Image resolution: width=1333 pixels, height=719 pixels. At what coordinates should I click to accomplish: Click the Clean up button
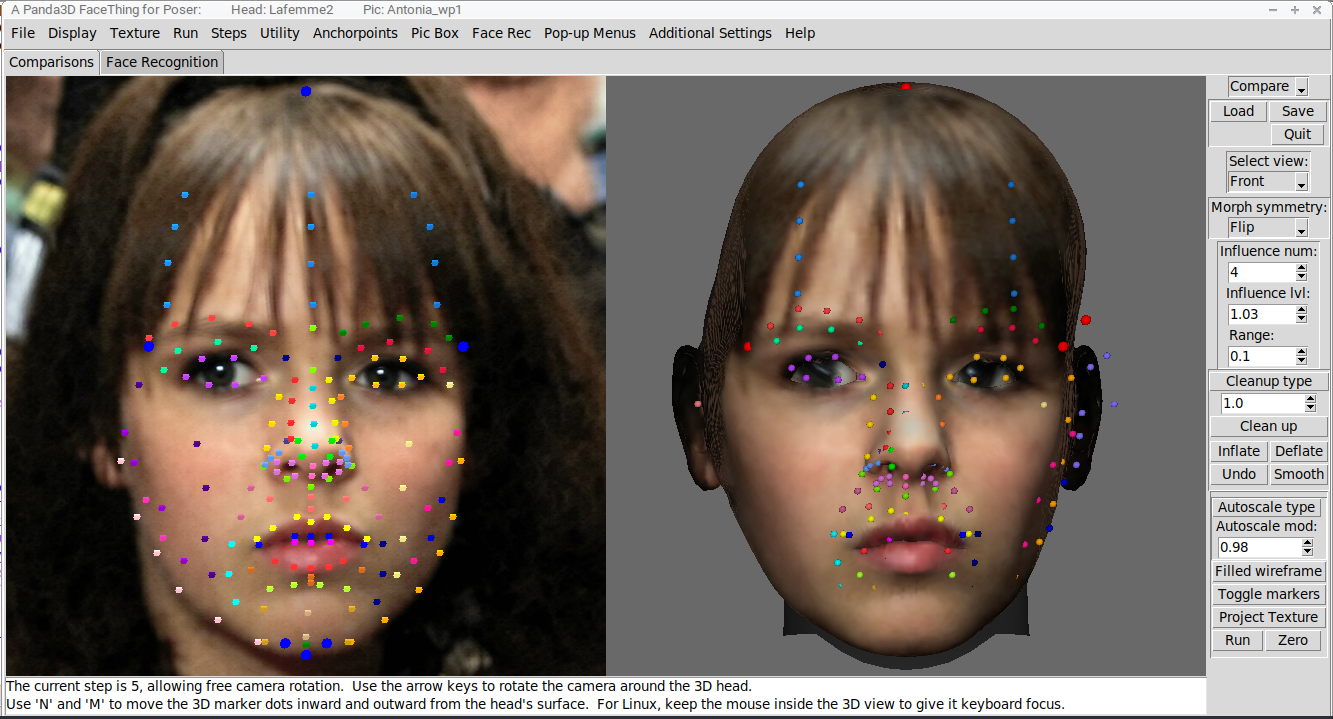(x=1269, y=426)
